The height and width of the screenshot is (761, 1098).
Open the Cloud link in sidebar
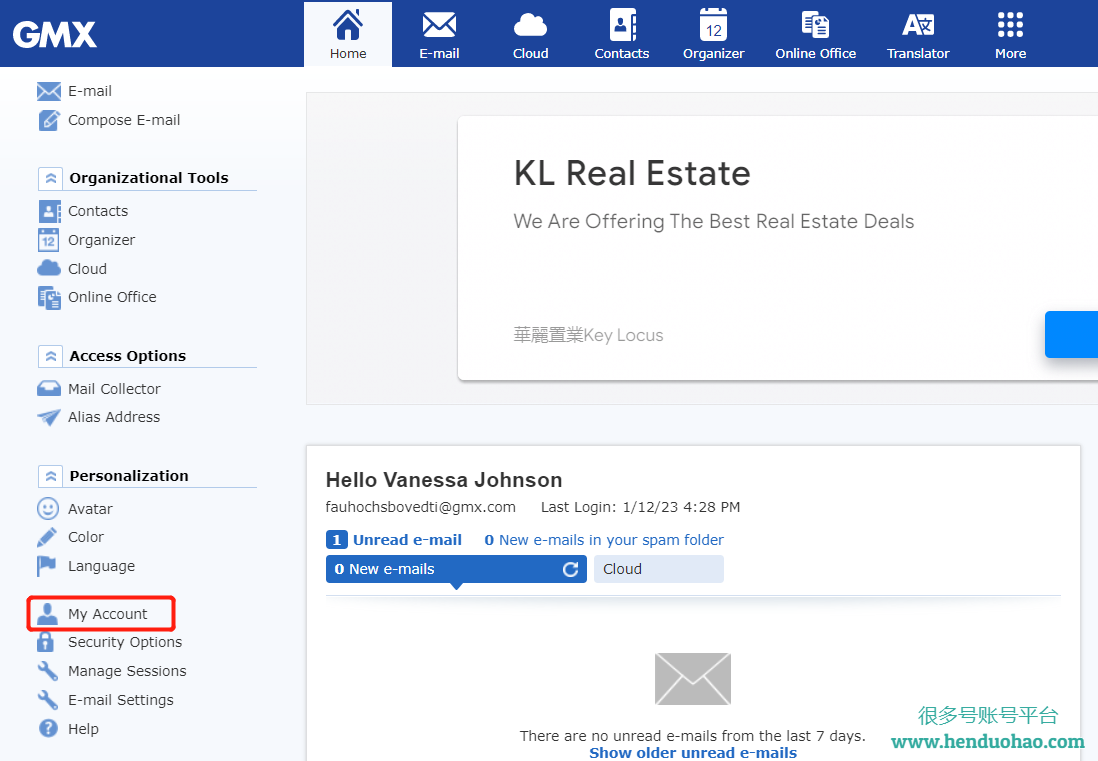point(88,269)
